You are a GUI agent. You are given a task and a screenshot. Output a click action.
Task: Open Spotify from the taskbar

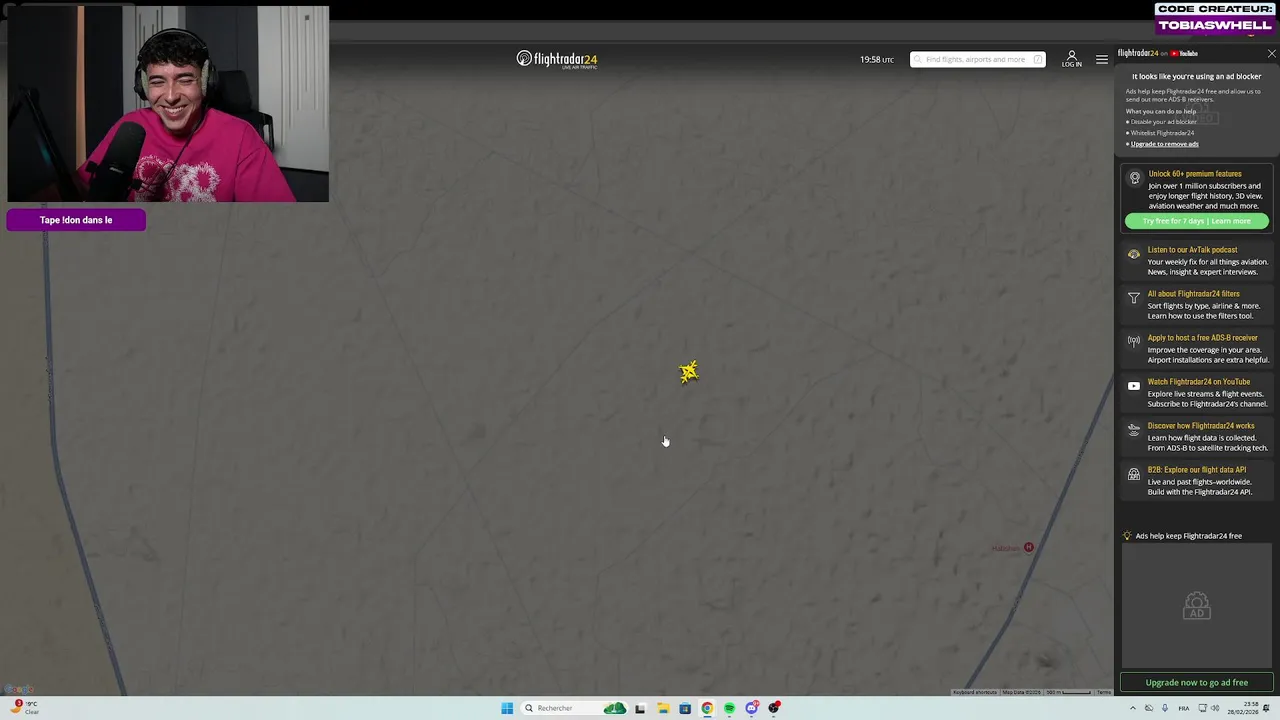point(729,708)
